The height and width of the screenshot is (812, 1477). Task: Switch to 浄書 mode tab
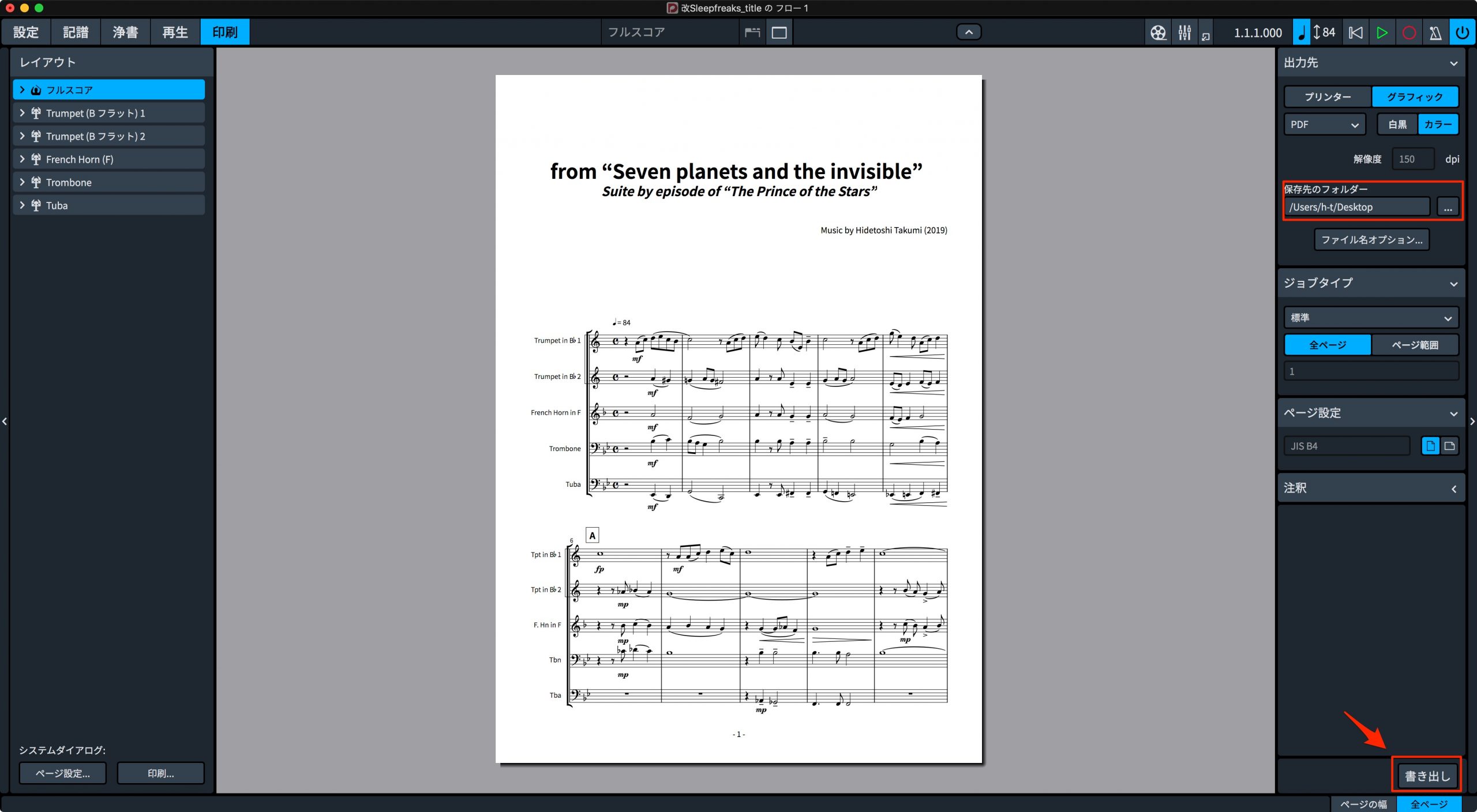tap(125, 32)
